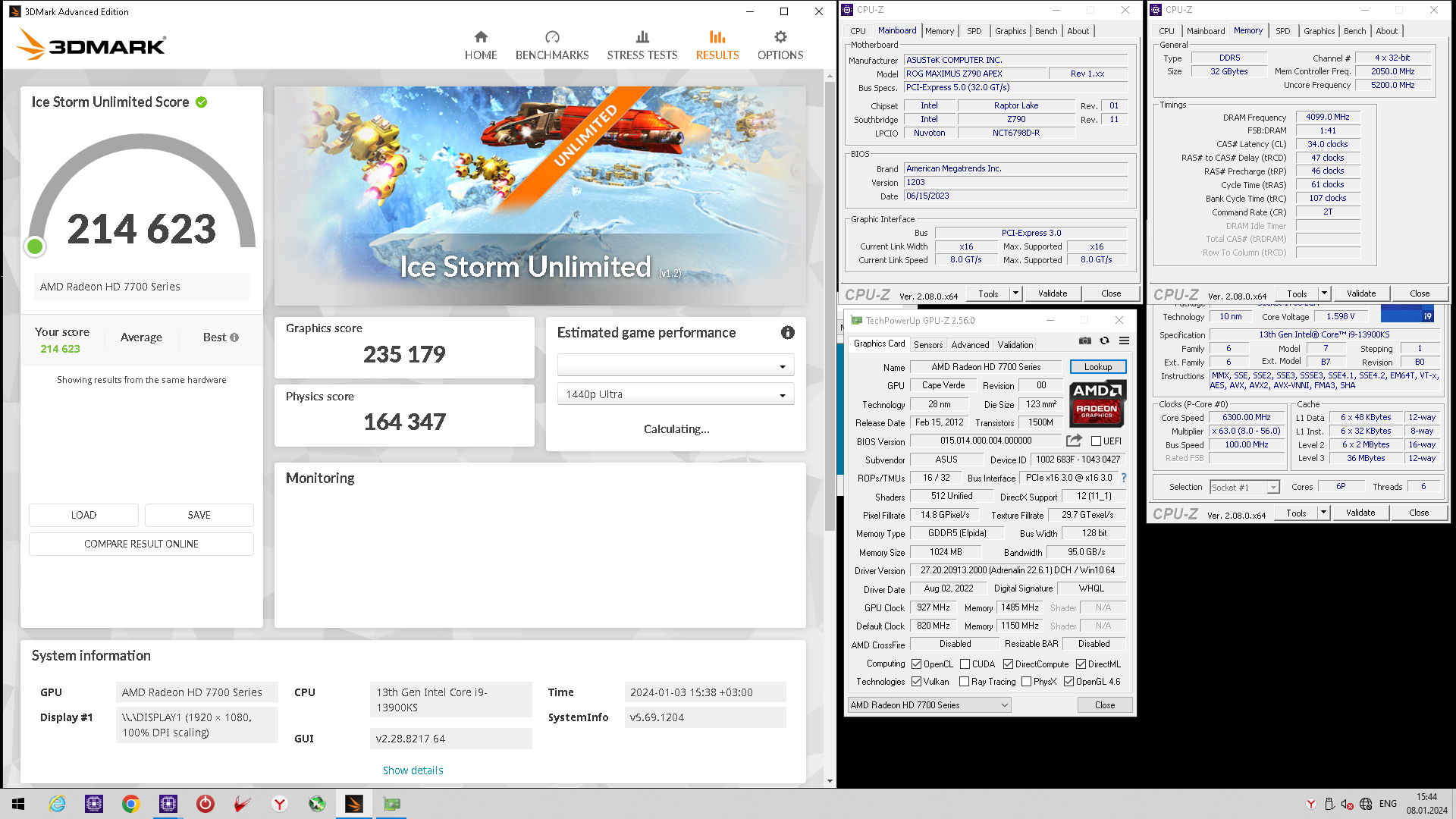The image size is (1456, 819).
Task: Toggle the DirectML checkbox in GPU-Z
Action: pos(1081,664)
